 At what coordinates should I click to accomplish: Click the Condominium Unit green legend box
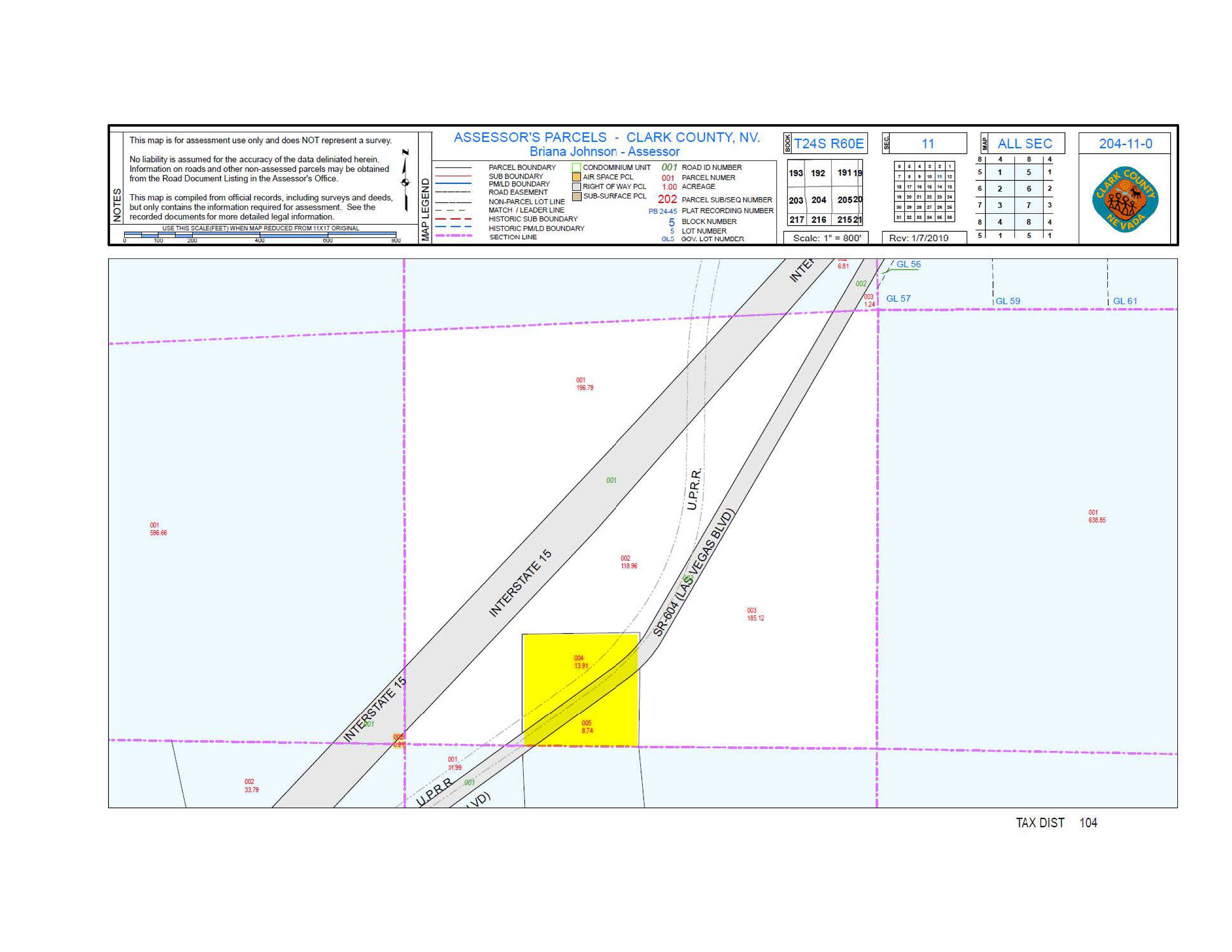576,168
